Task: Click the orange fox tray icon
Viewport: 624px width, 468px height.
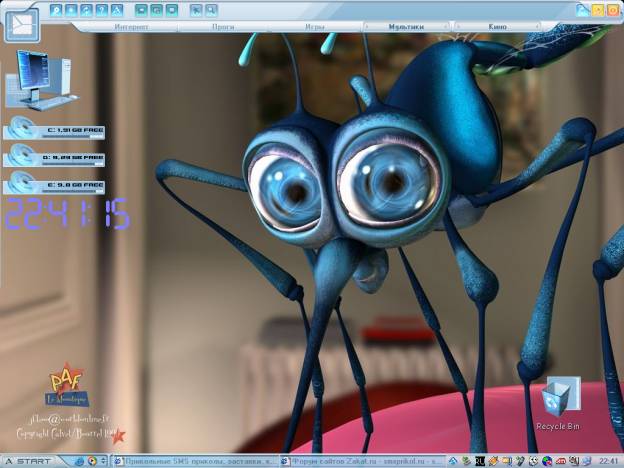Action: (493, 461)
